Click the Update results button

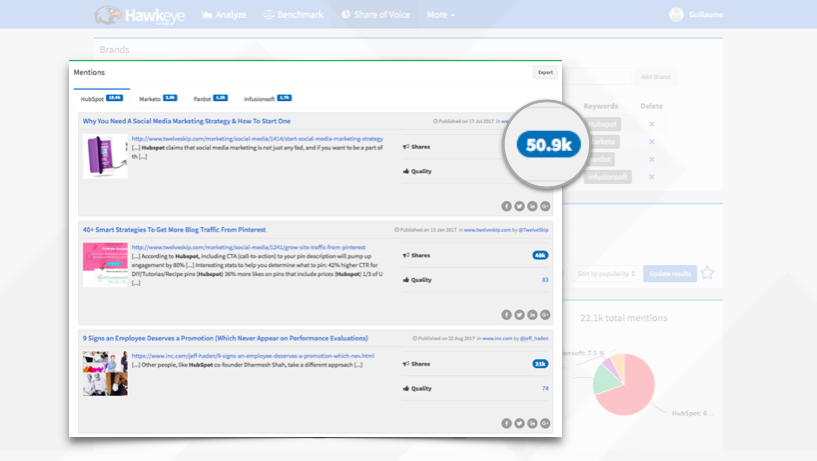click(670, 273)
